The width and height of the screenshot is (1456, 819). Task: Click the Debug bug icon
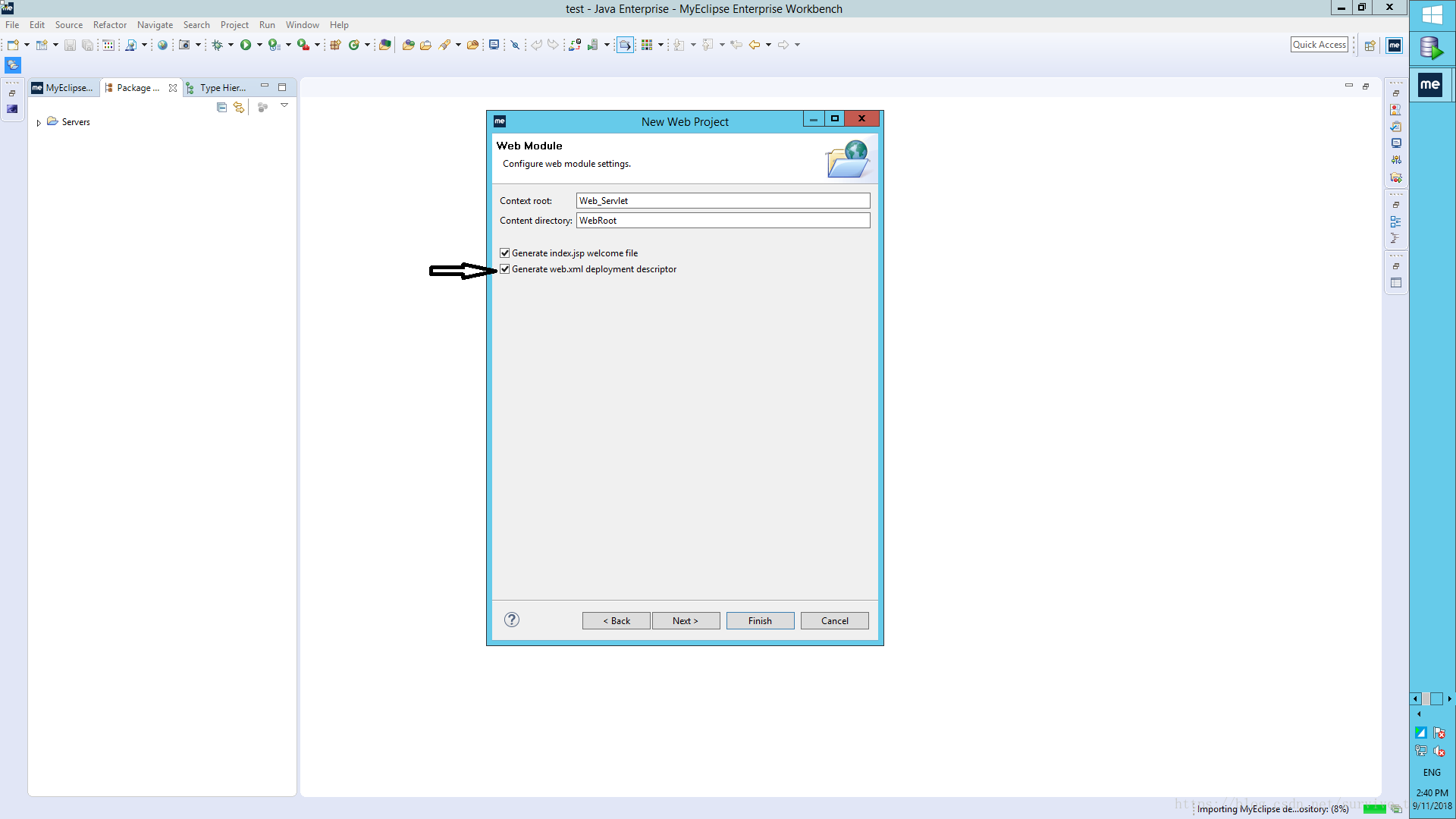(218, 45)
